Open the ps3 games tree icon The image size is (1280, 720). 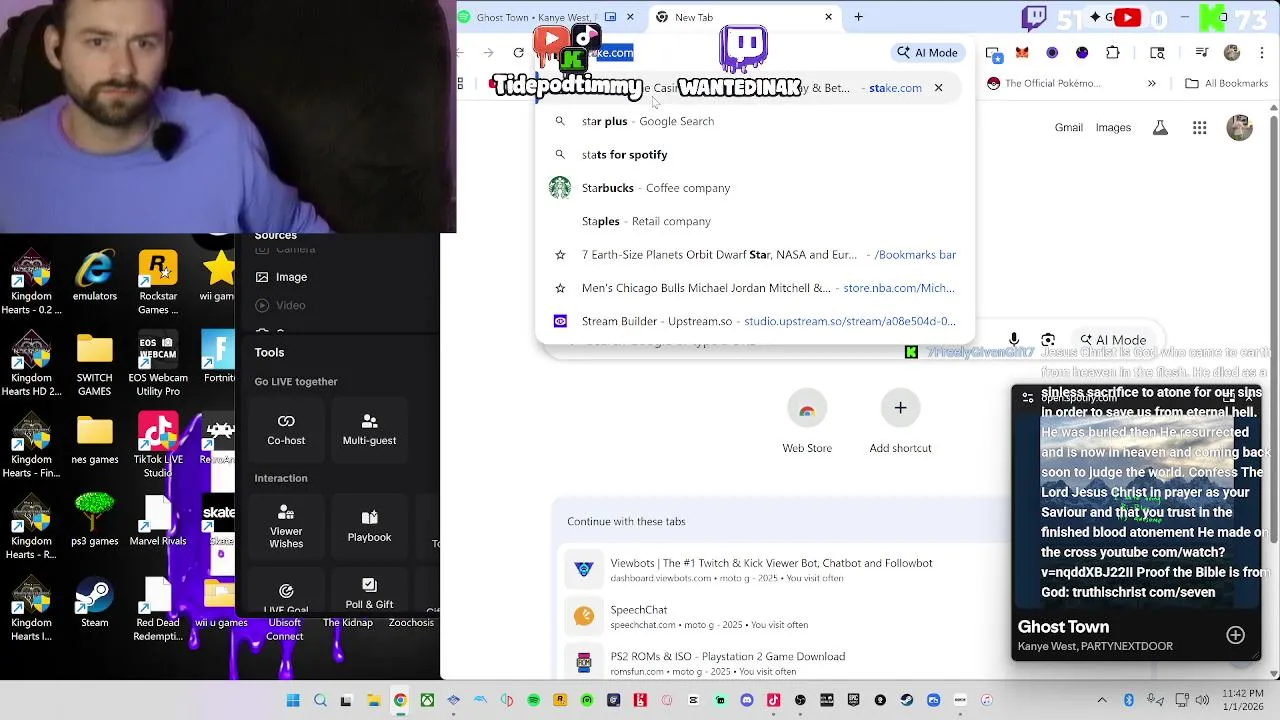95,520
